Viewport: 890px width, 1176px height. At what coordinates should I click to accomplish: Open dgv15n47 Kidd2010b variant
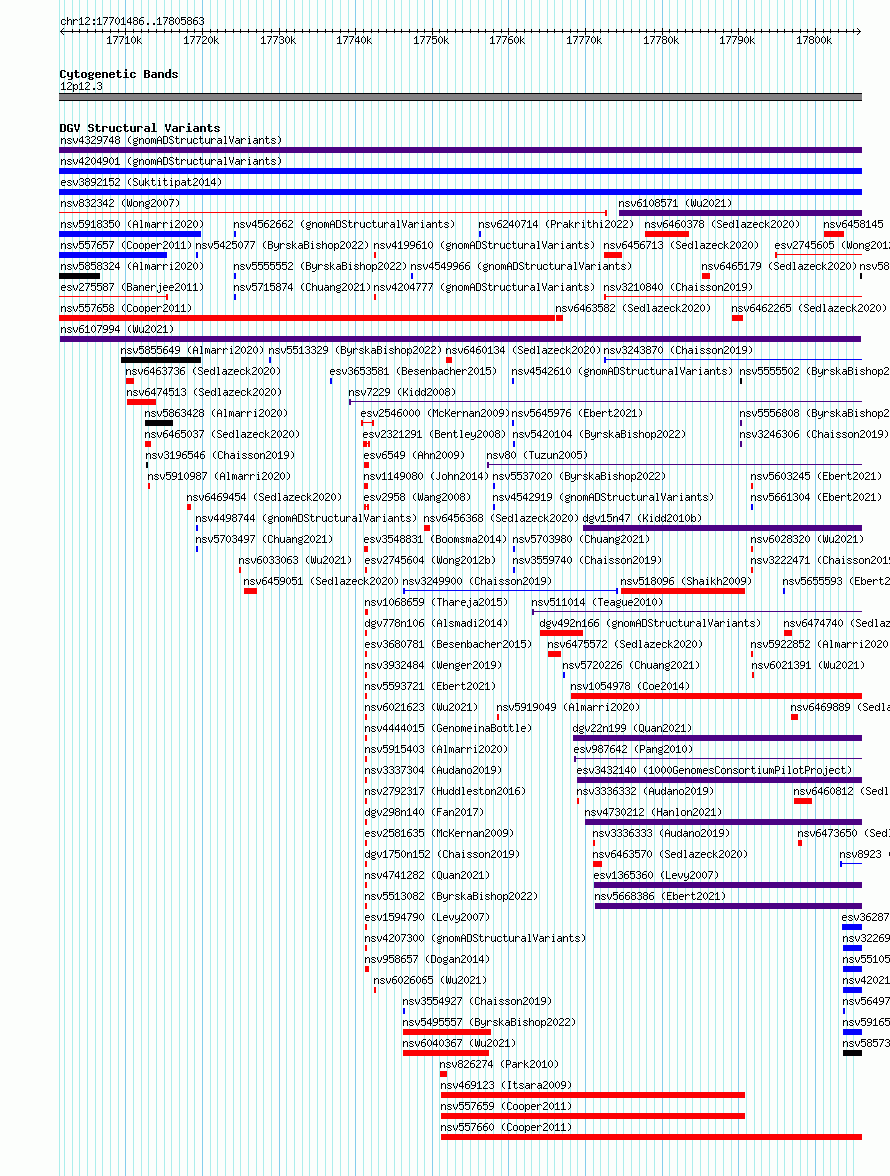(x=643, y=518)
